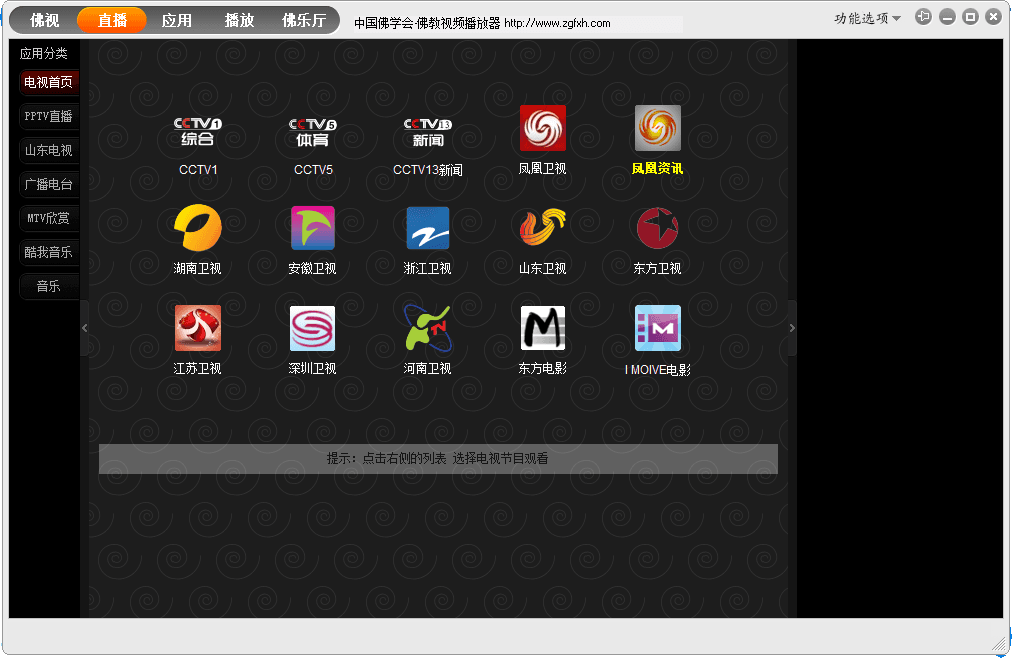Click the 东方电影 text label
1012x658 pixels.
(543, 368)
